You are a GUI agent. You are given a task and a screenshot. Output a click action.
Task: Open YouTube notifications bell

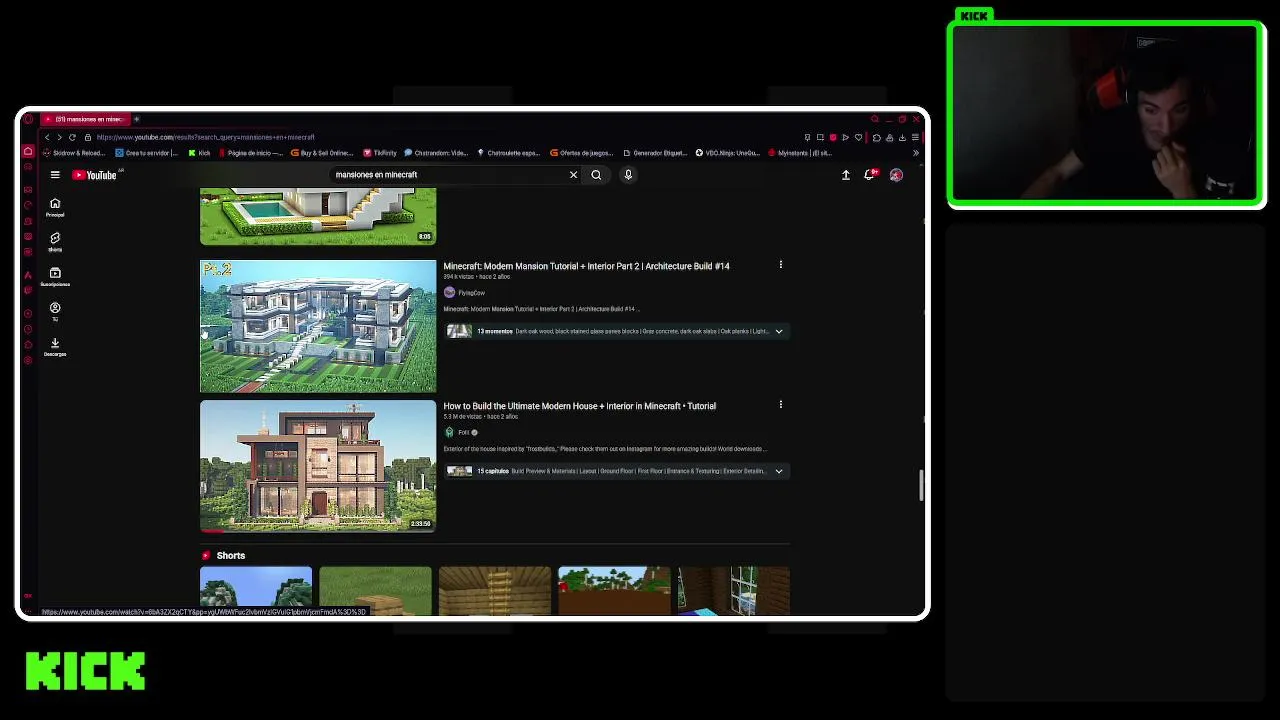point(870,175)
